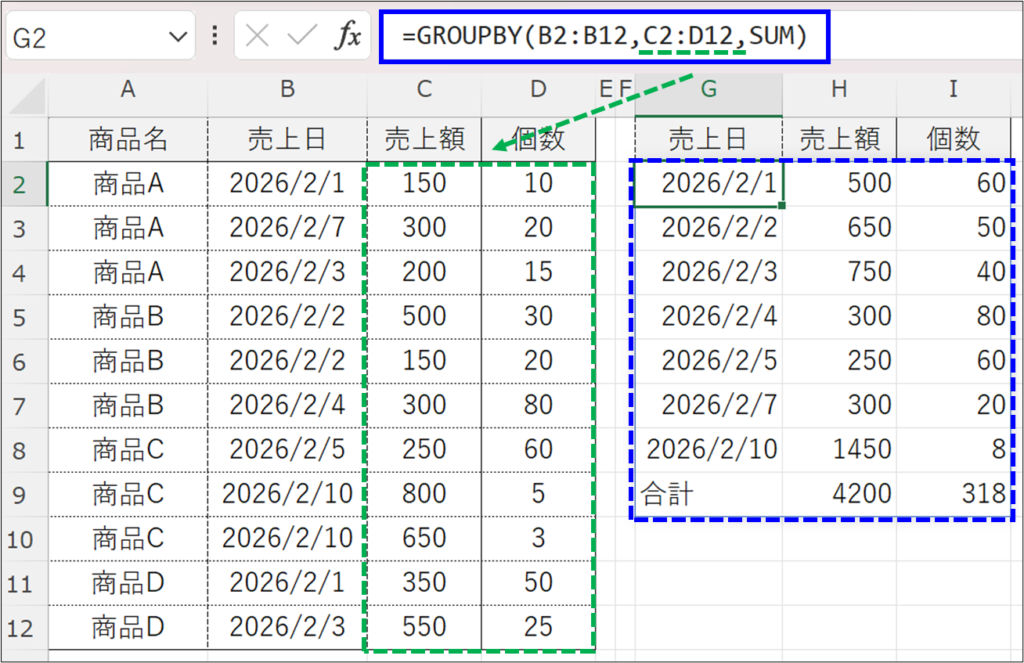Select cell G2 containing 2026/2/1

(x=708, y=184)
